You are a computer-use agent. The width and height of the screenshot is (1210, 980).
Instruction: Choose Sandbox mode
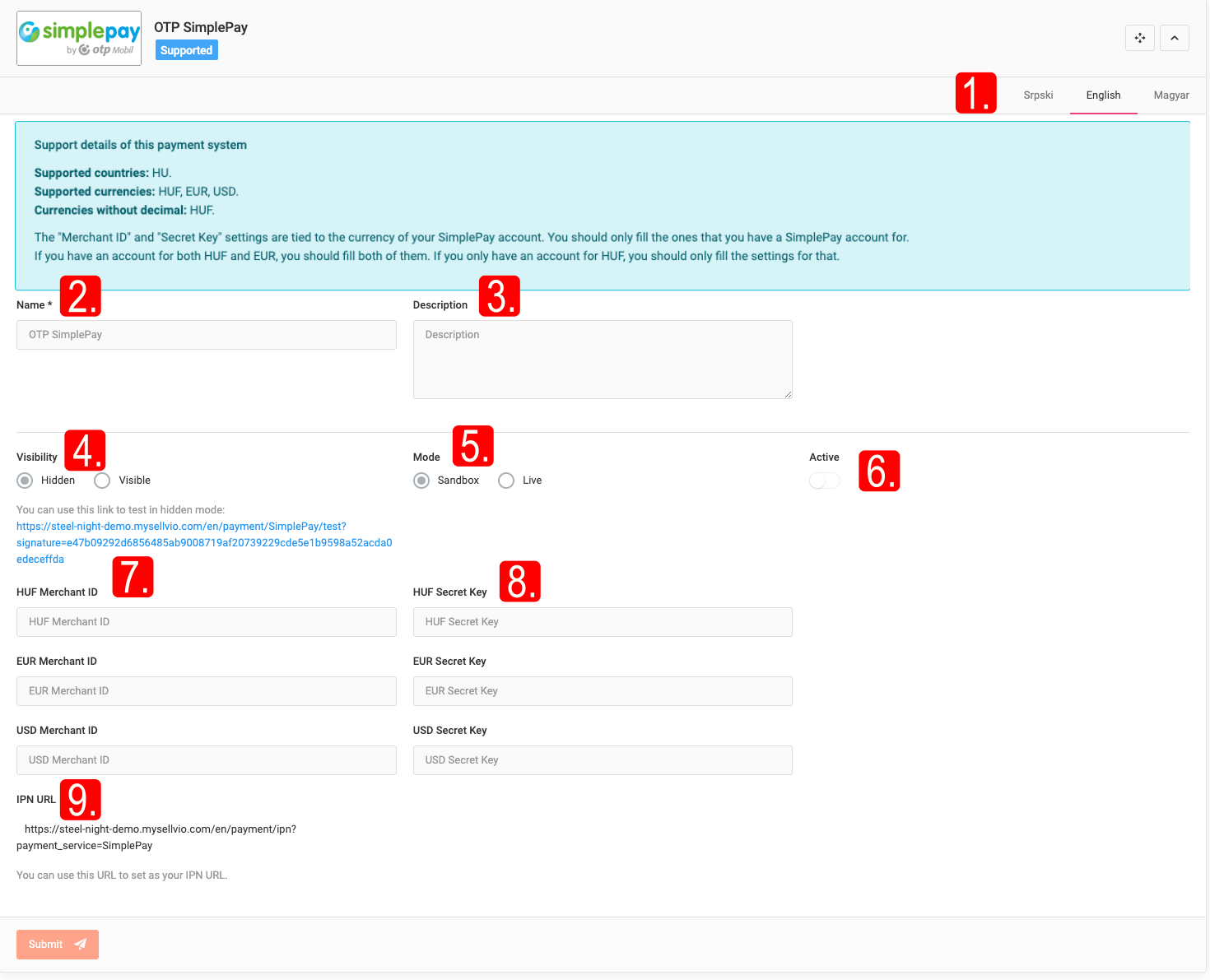(421, 481)
